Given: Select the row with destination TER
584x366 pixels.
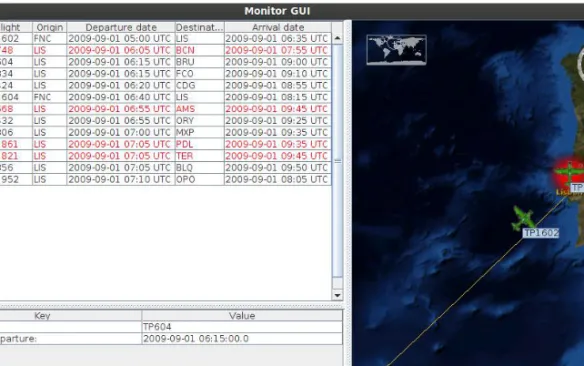Looking at the screenshot, I should pyautogui.click(x=165, y=156).
